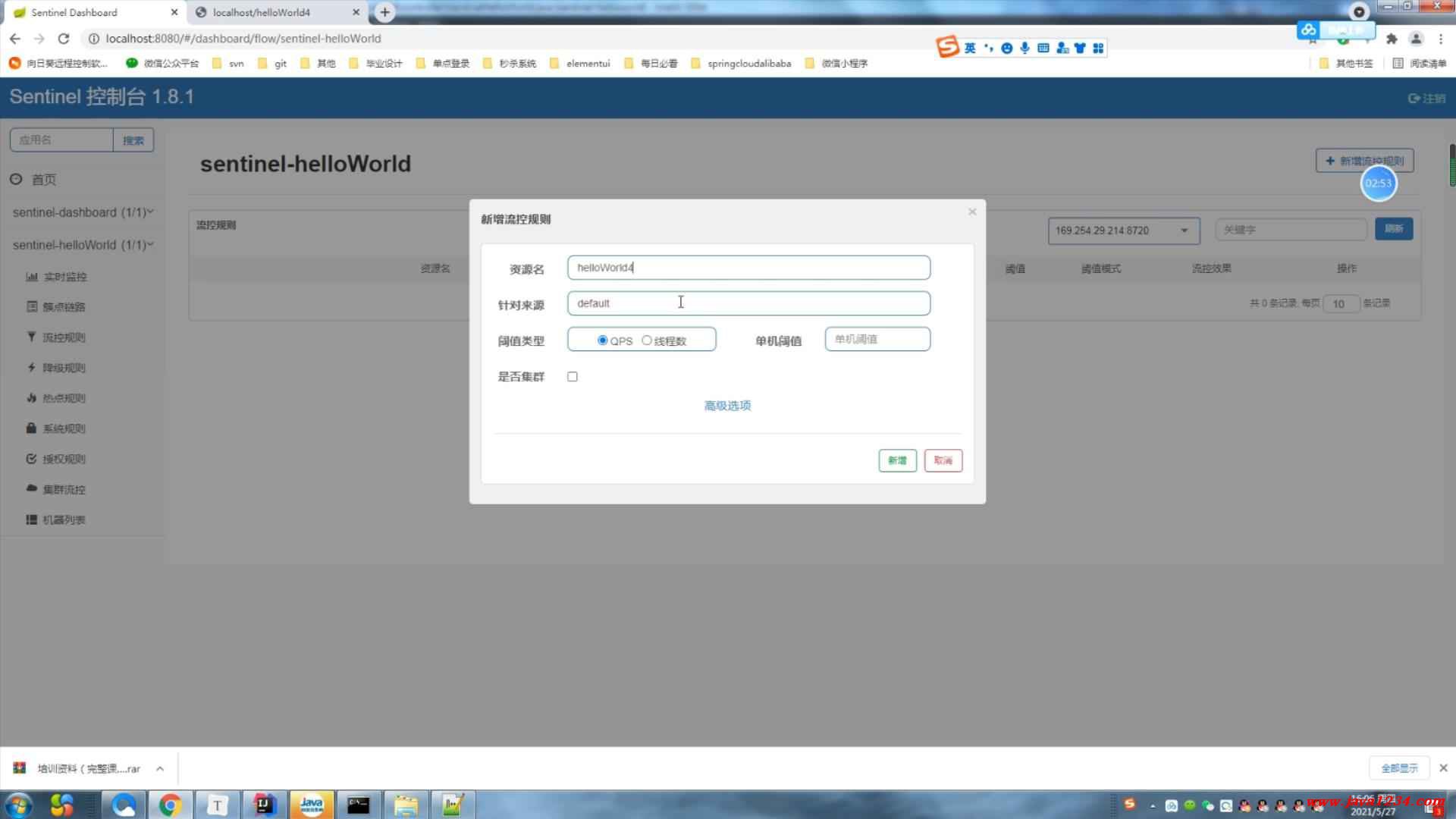The image size is (1456, 819).
Task: Expand the 高级选项 advanced options link
Action: (x=727, y=406)
